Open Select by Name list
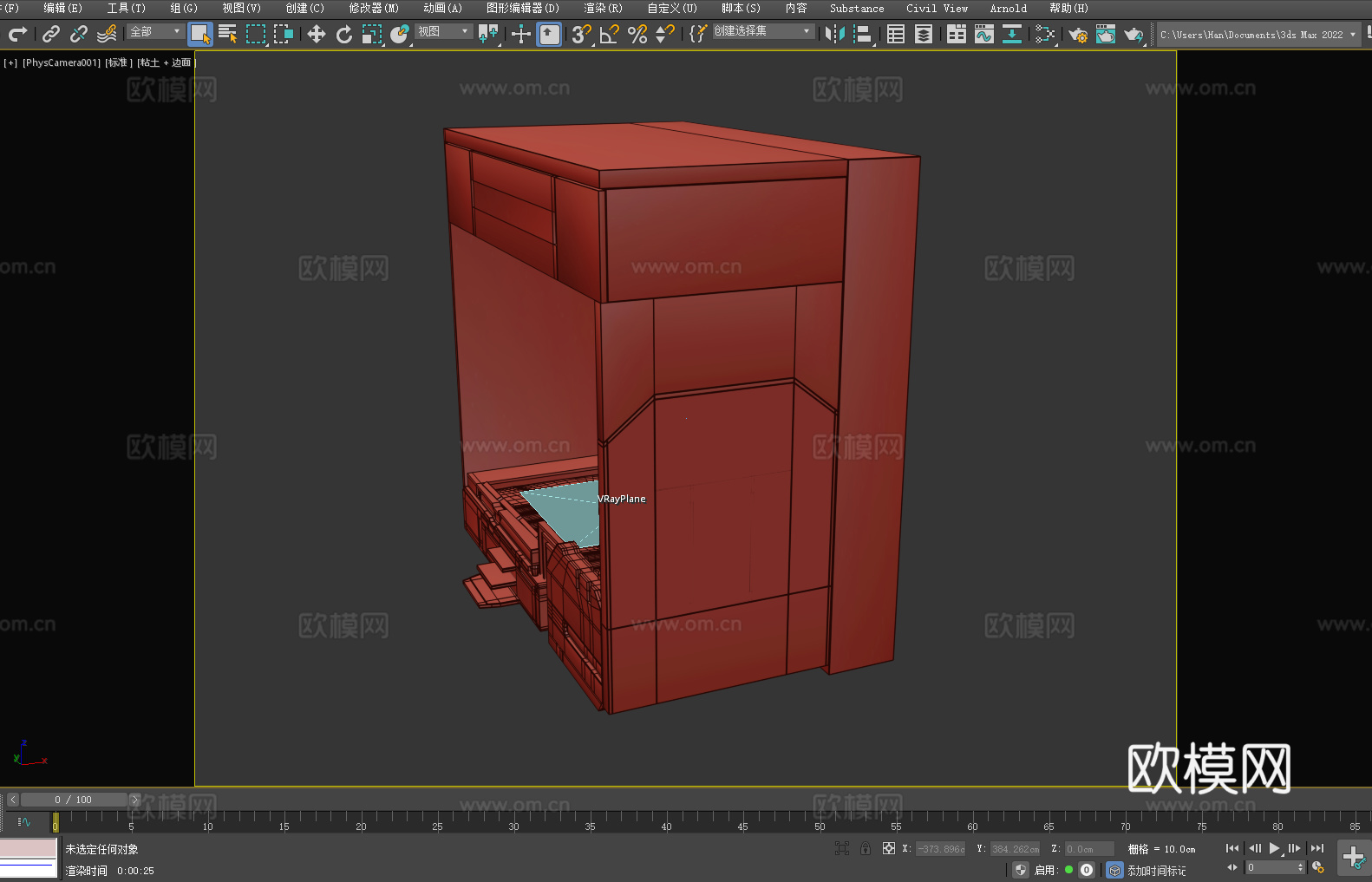The width and height of the screenshot is (1372, 882). tap(228, 34)
